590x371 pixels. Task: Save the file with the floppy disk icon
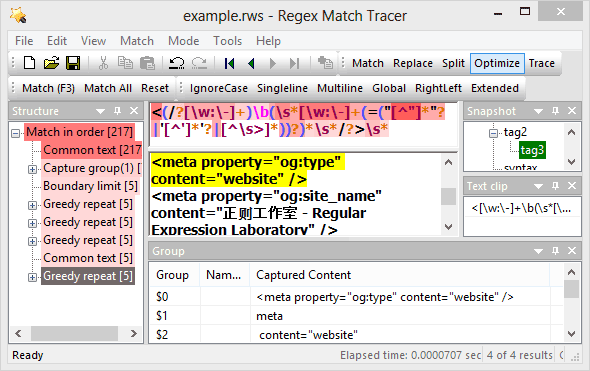point(73,63)
